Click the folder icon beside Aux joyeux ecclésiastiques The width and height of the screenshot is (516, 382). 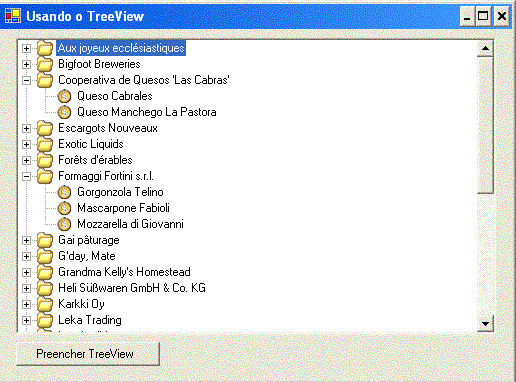coord(45,48)
